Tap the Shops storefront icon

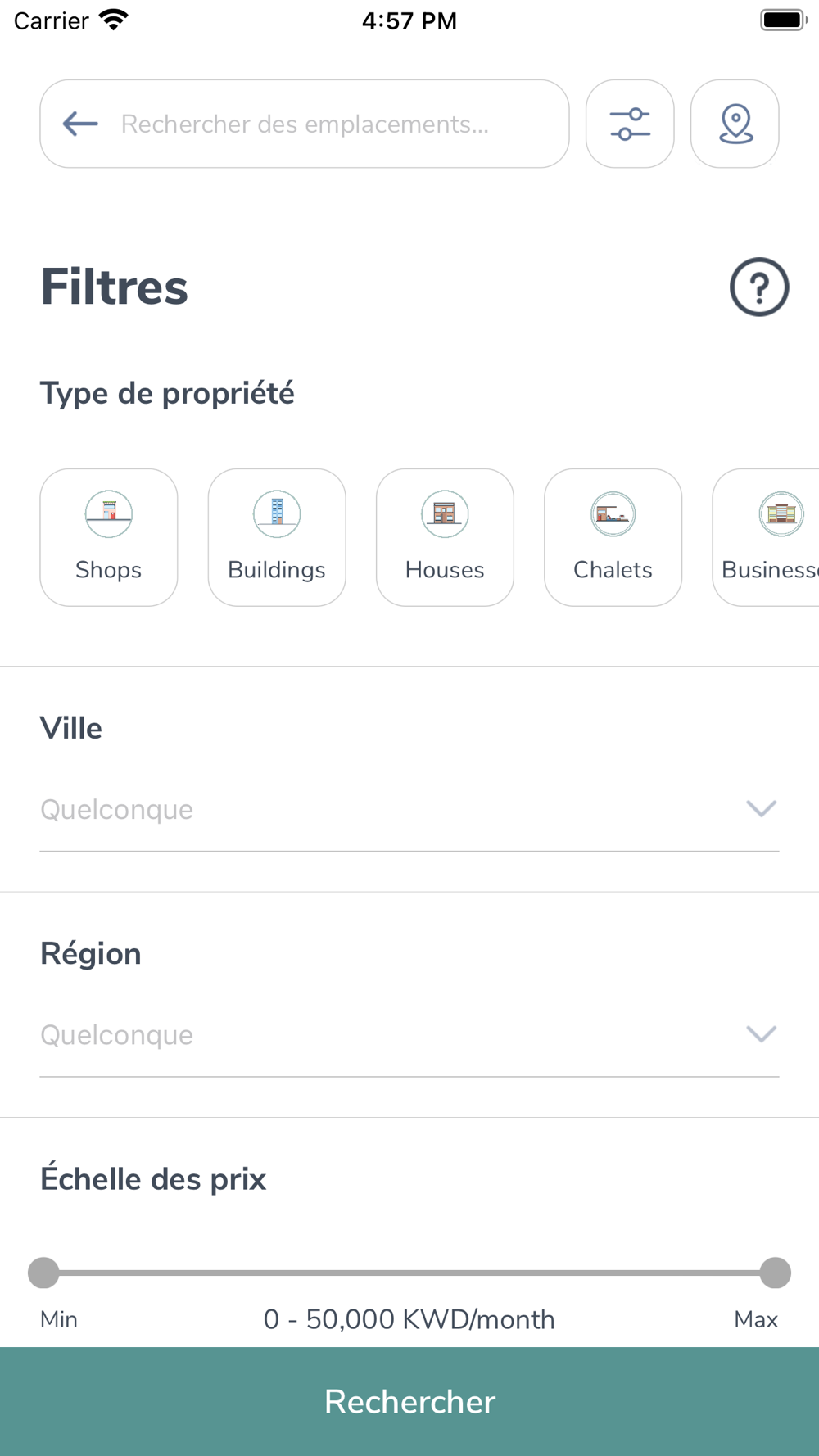click(x=109, y=514)
